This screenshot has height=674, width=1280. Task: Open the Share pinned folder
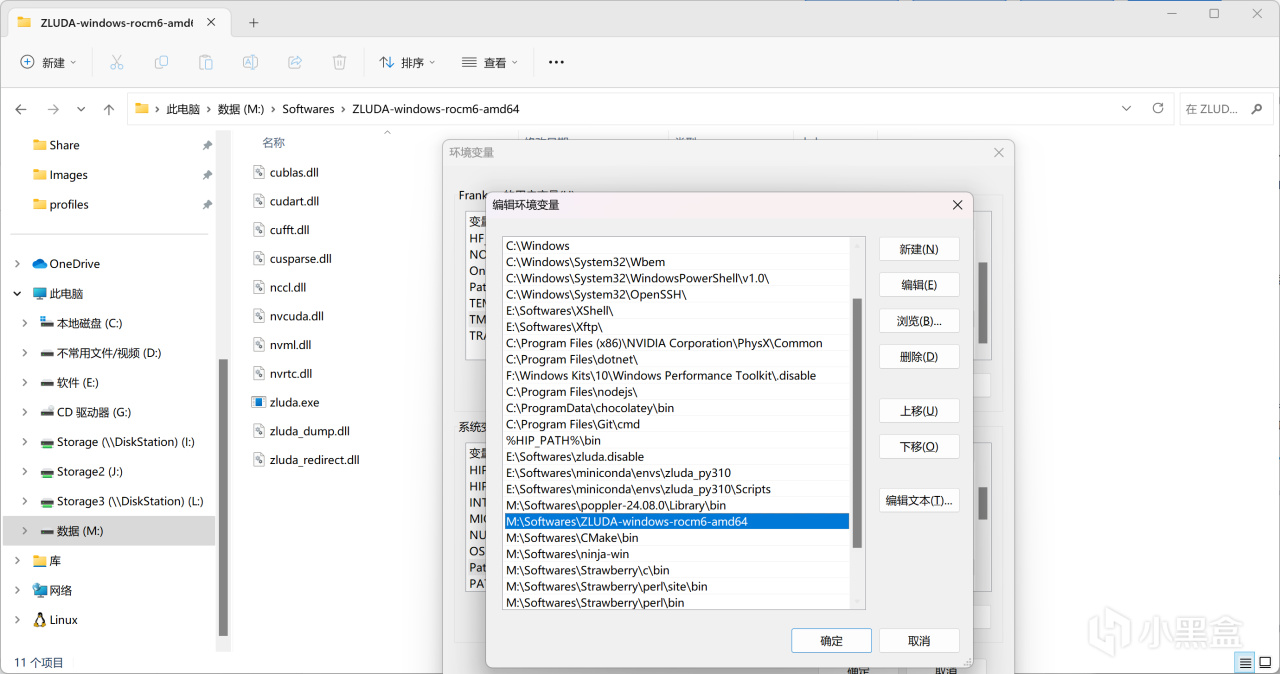pyautogui.click(x=64, y=145)
